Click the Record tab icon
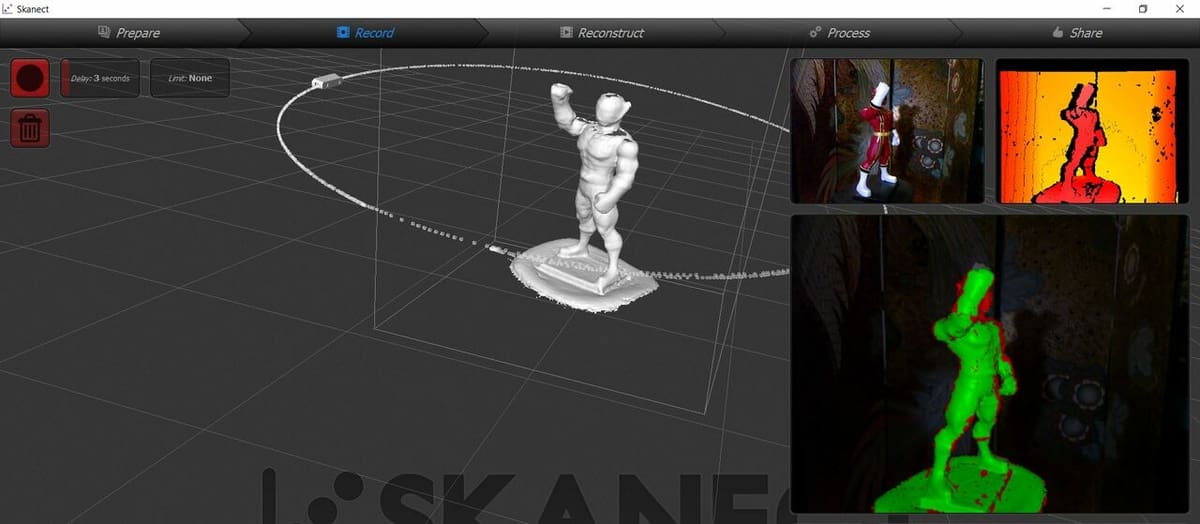 coord(345,32)
